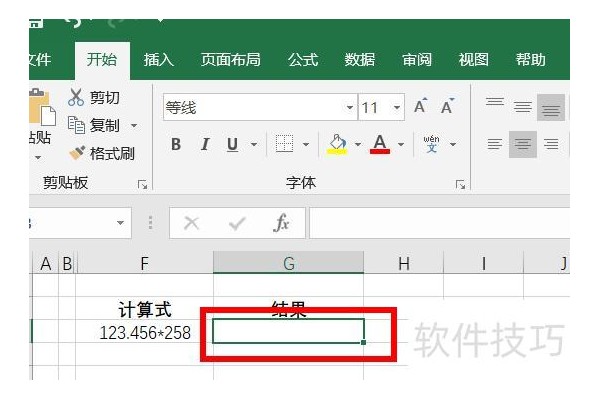600x400 pixels.
Task: Switch to the 插入 (Insert) tab
Action: click(158, 60)
